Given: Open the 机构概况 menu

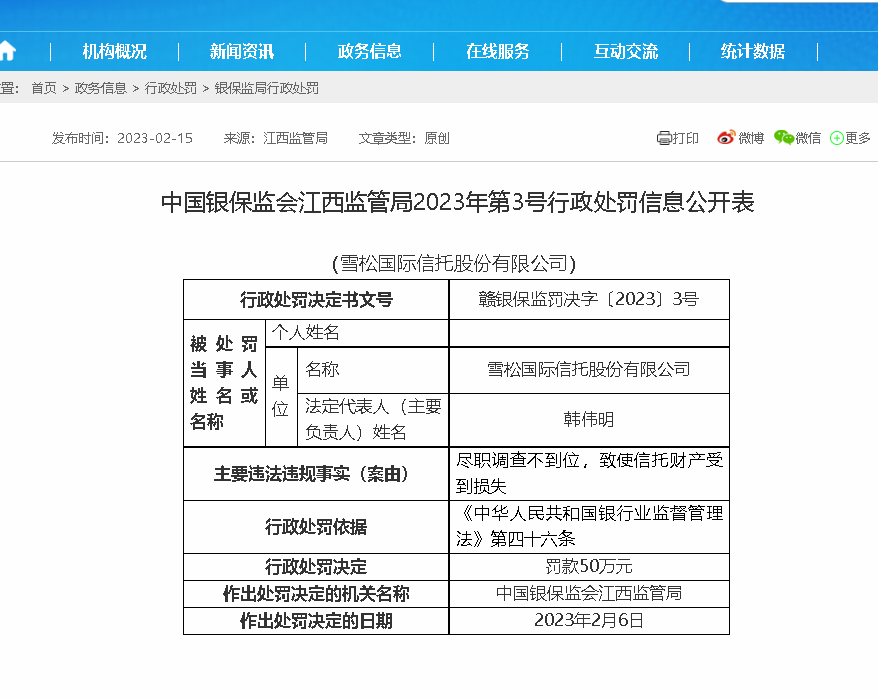Looking at the screenshot, I should click(x=115, y=51).
